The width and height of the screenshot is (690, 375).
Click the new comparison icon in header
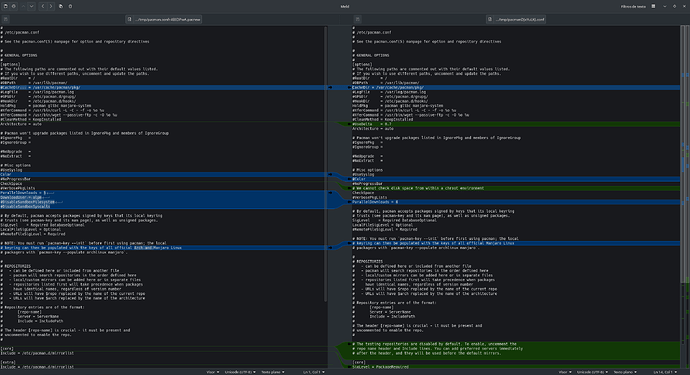[6, 6]
